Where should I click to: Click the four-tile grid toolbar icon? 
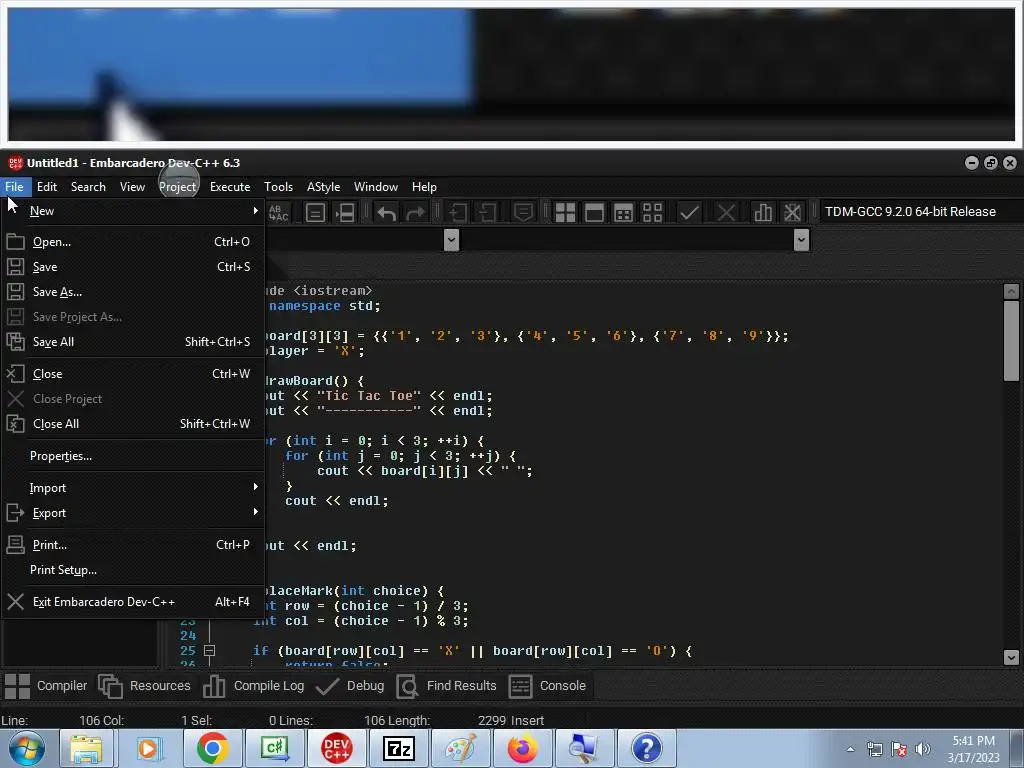565,212
